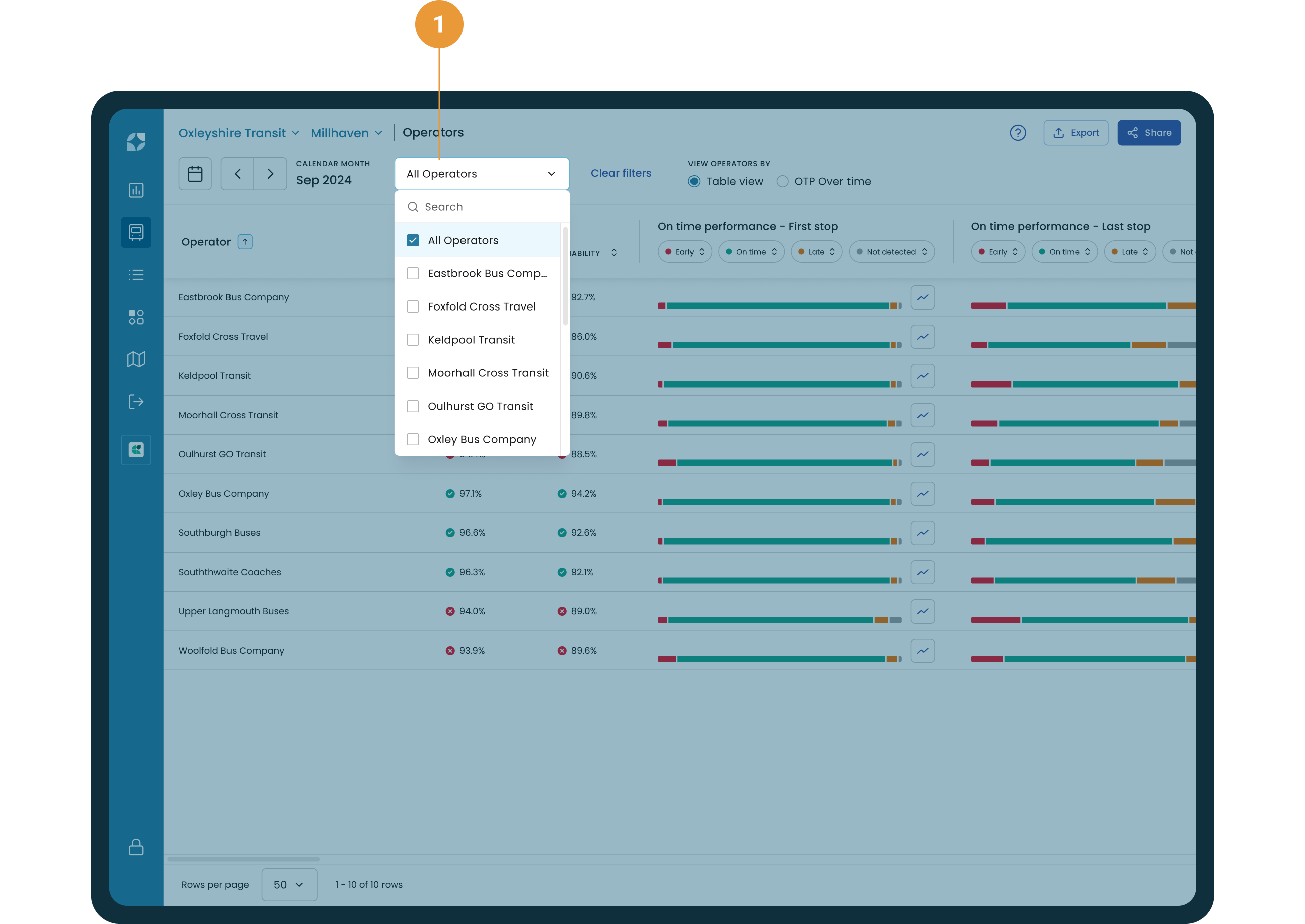The height and width of the screenshot is (924, 1305).
Task: Click the operator search field
Action: point(489,207)
